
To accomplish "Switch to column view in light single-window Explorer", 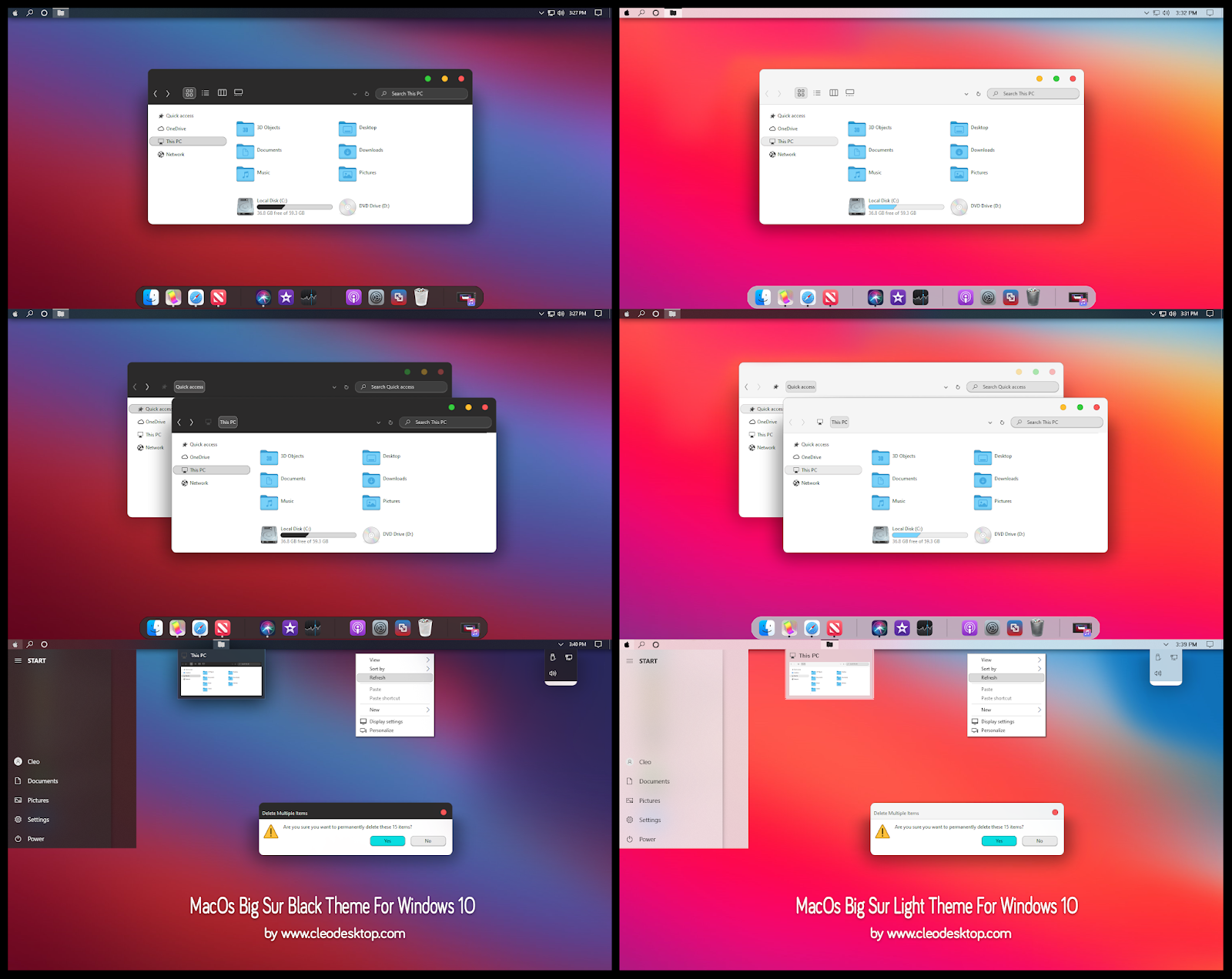I will click(x=834, y=93).
